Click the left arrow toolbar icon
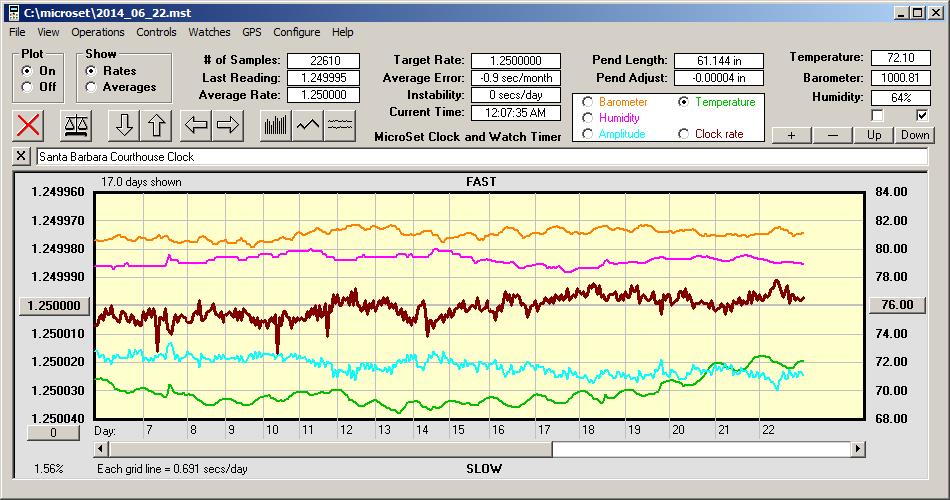The image size is (950, 500). [196, 125]
